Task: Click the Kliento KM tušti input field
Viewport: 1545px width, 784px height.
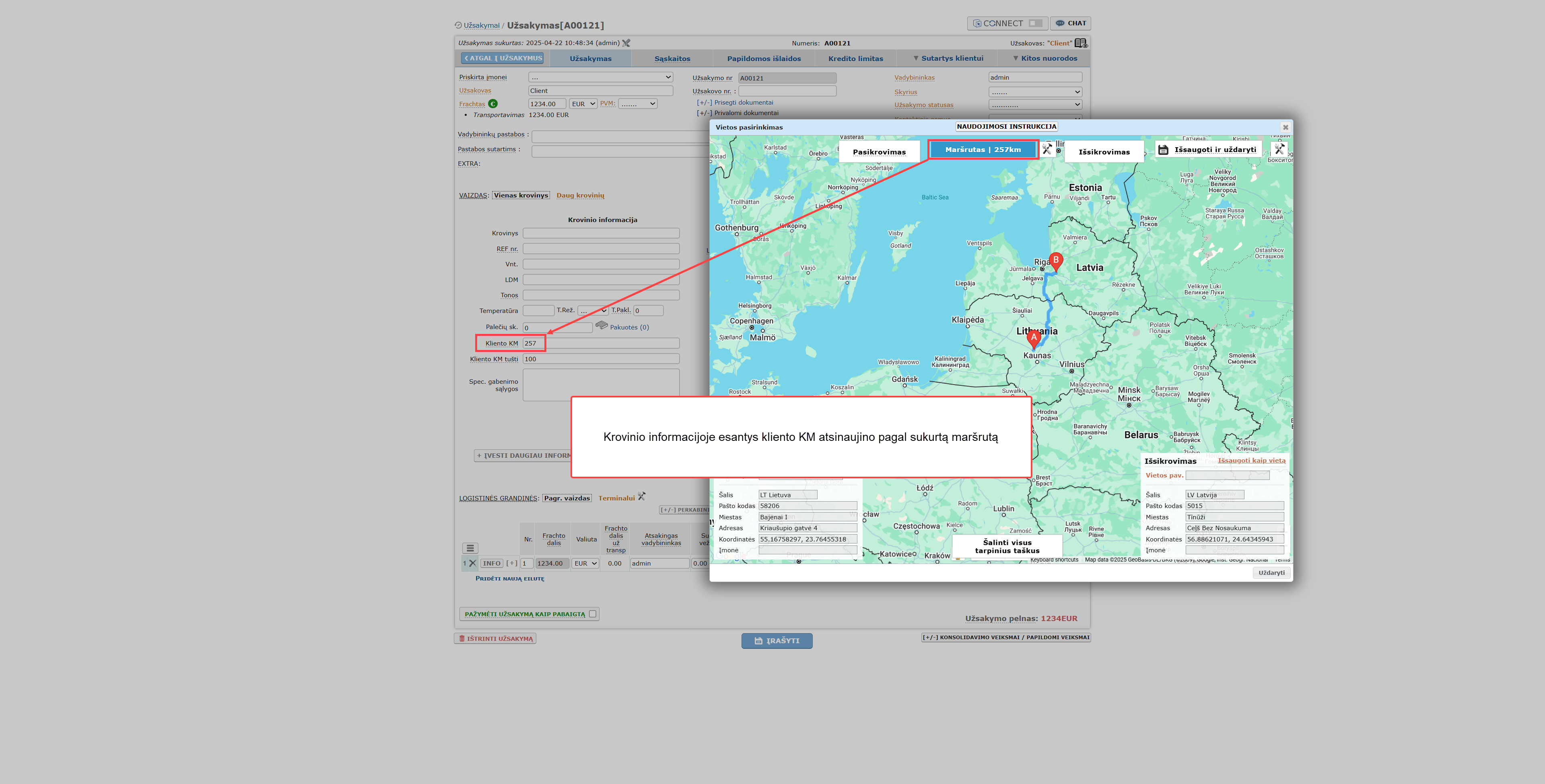Action: click(x=601, y=359)
